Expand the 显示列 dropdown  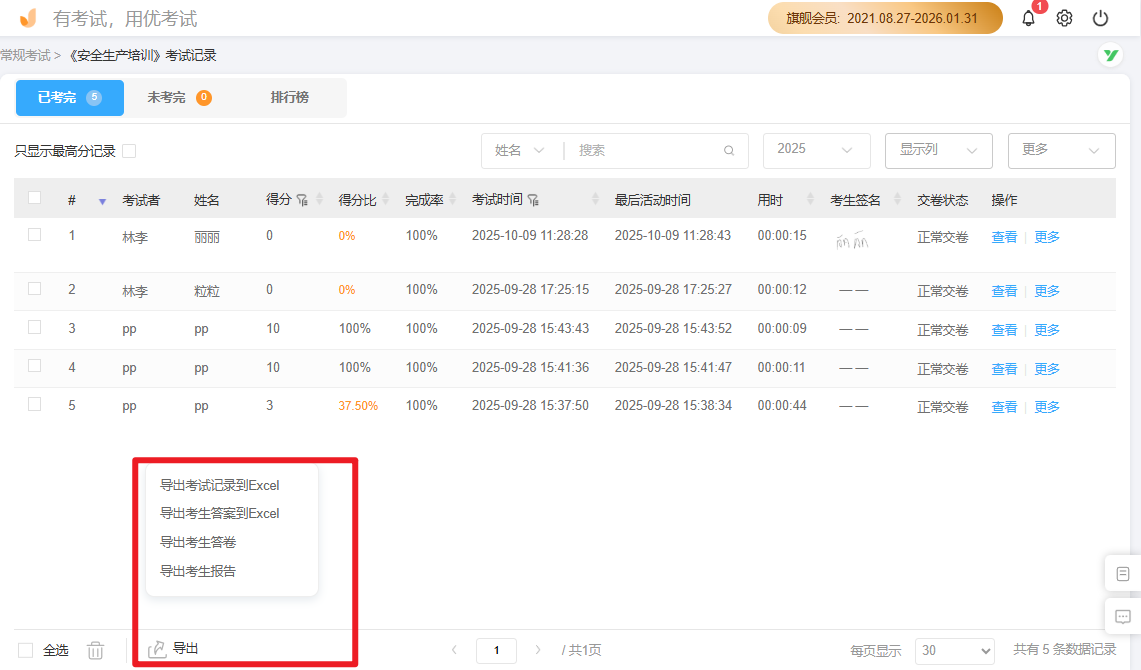938,150
